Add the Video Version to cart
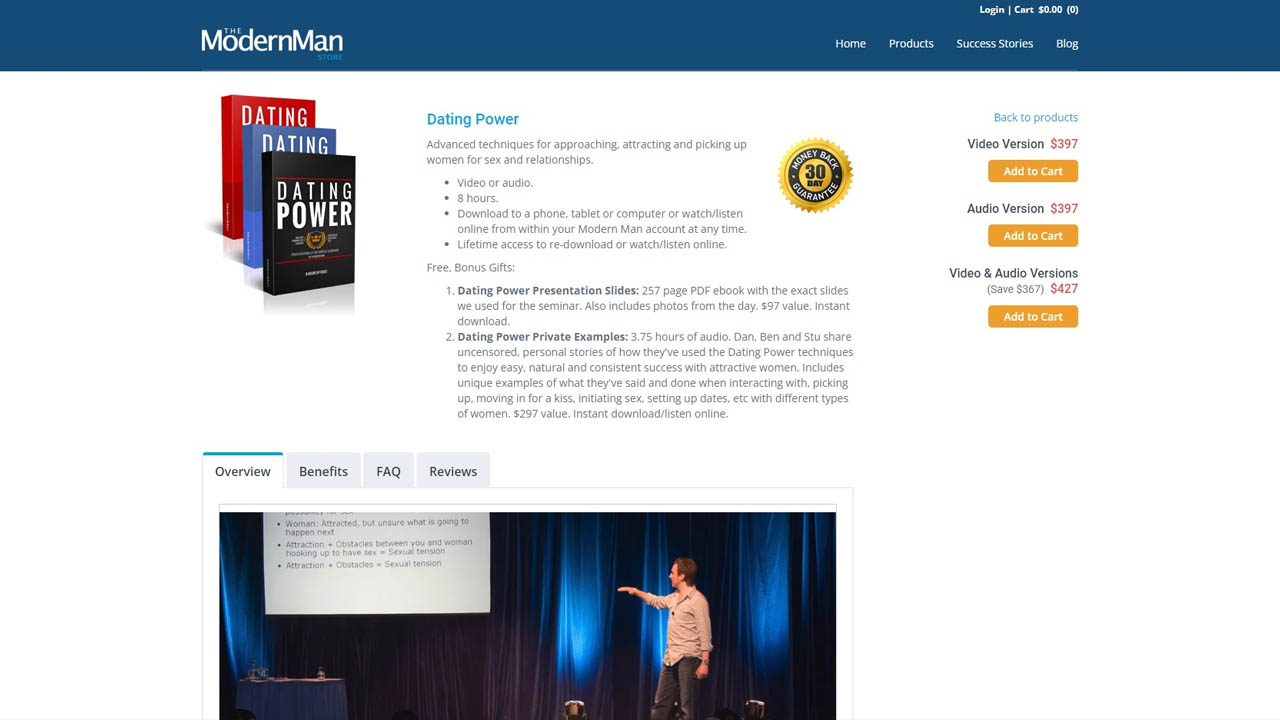This screenshot has height=720, width=1280. (1032, 171)
